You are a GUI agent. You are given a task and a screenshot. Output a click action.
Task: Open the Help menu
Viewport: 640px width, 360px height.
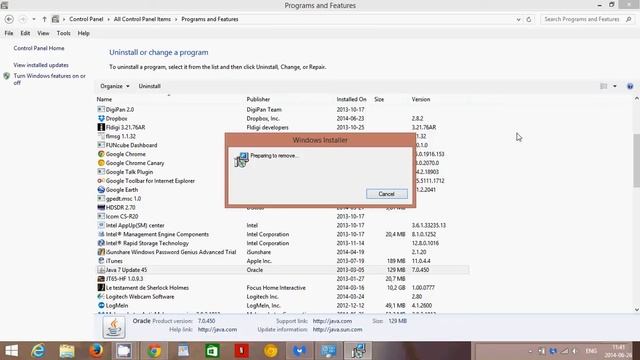(x=83, y=33)
